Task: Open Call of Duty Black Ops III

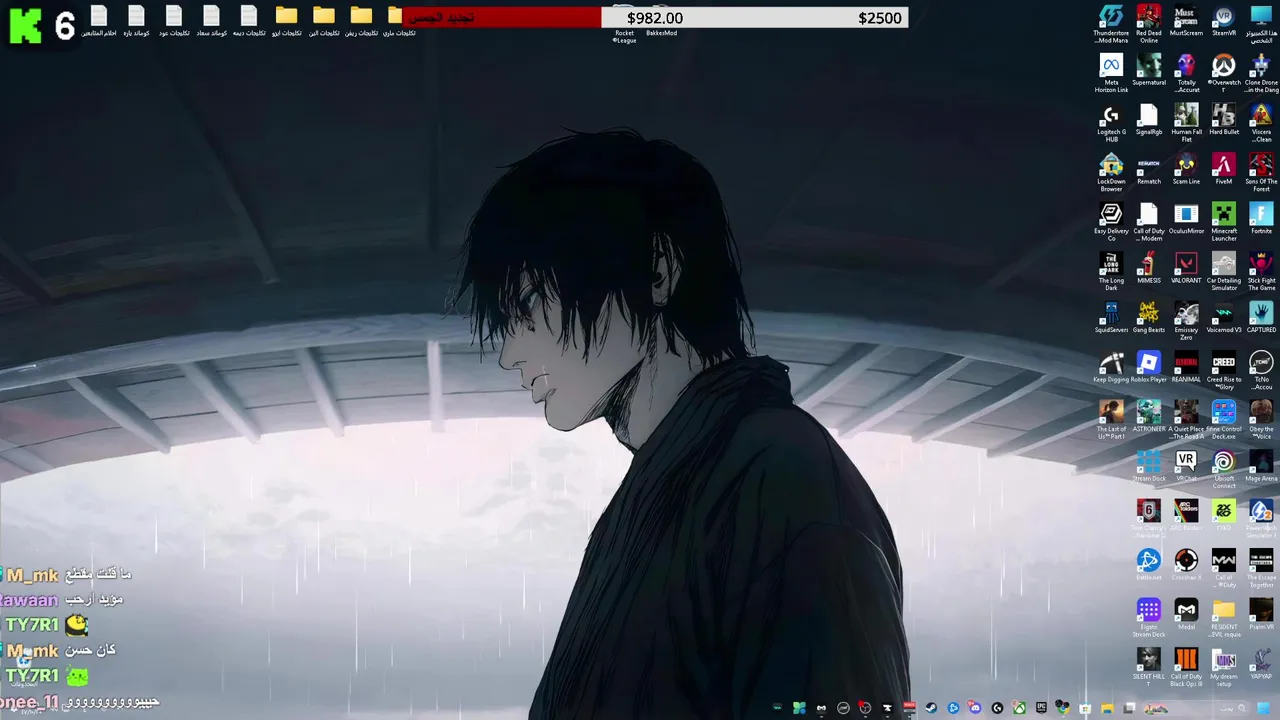Action: coord(1186,668)
